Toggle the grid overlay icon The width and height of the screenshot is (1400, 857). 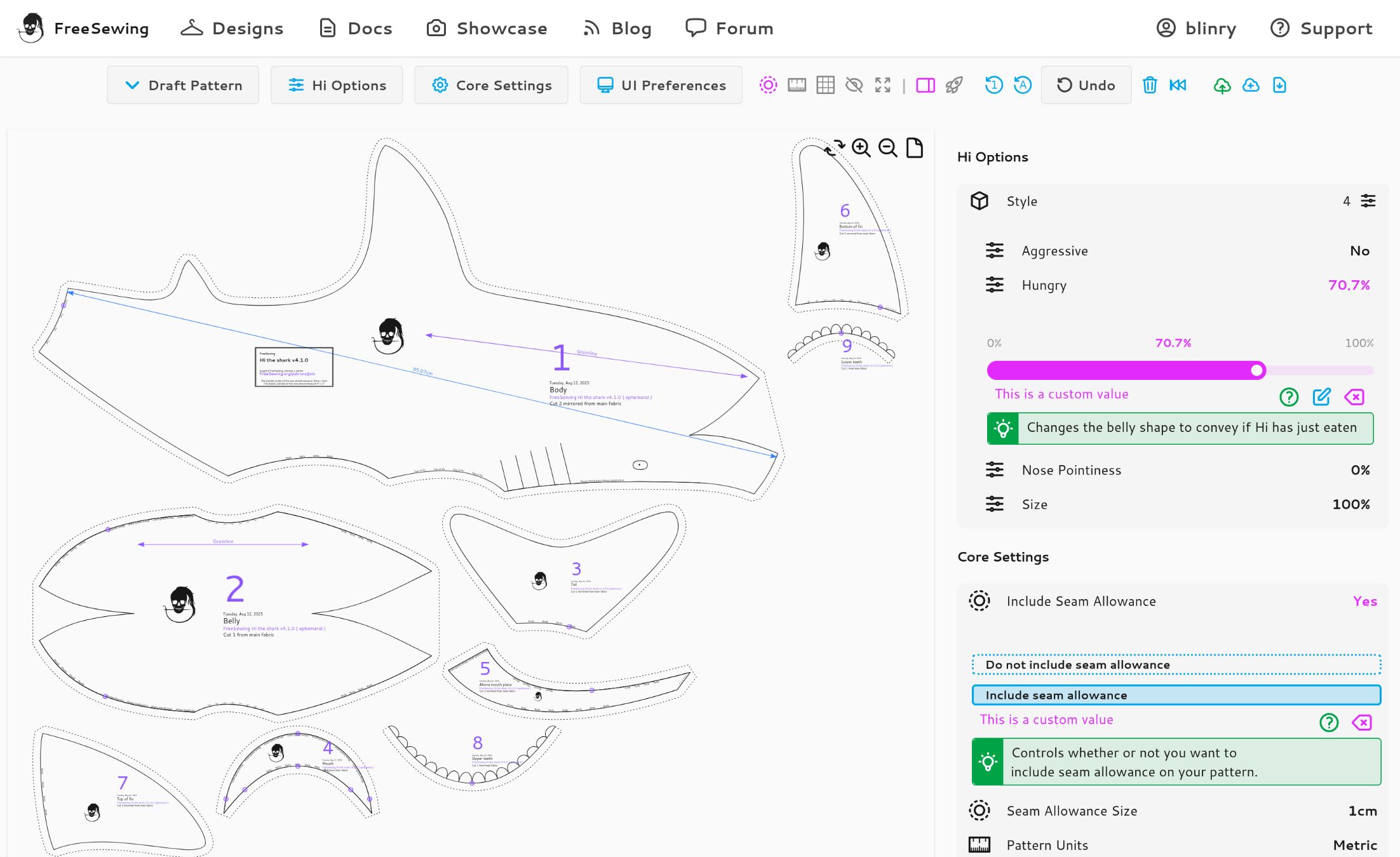click(825, 84)
